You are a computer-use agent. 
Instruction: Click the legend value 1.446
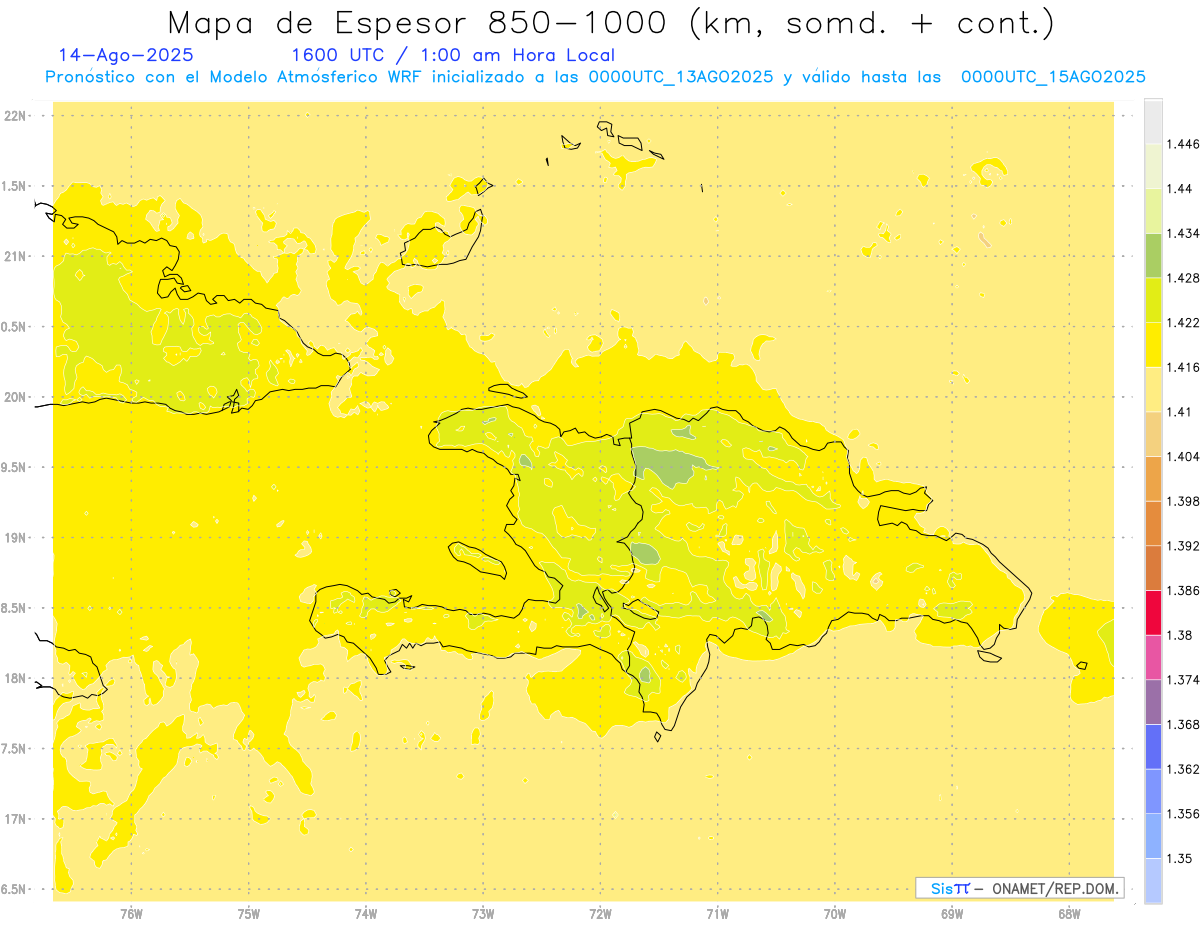[1182, 144]
